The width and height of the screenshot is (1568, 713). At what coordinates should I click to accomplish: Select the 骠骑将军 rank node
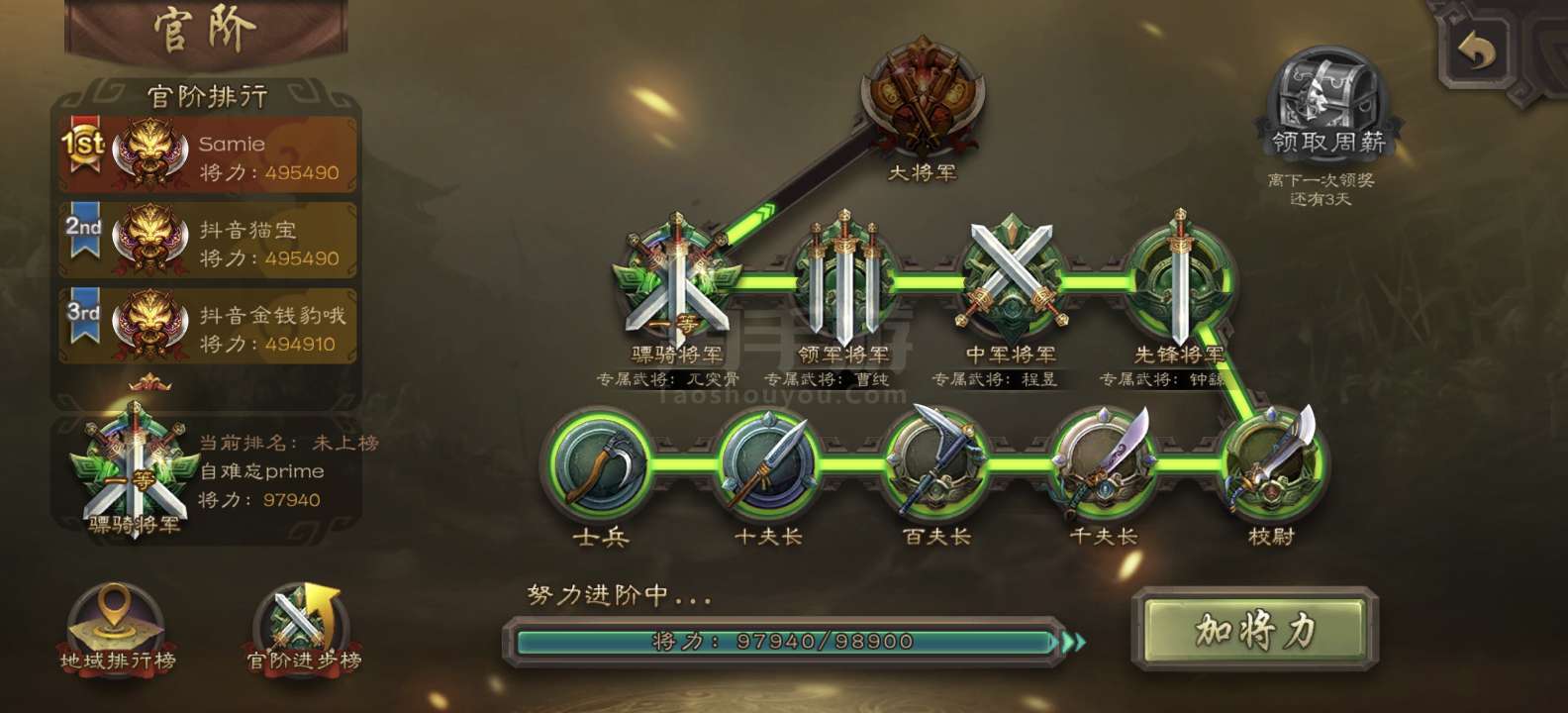pyautogui.click(x=677, y=282)
